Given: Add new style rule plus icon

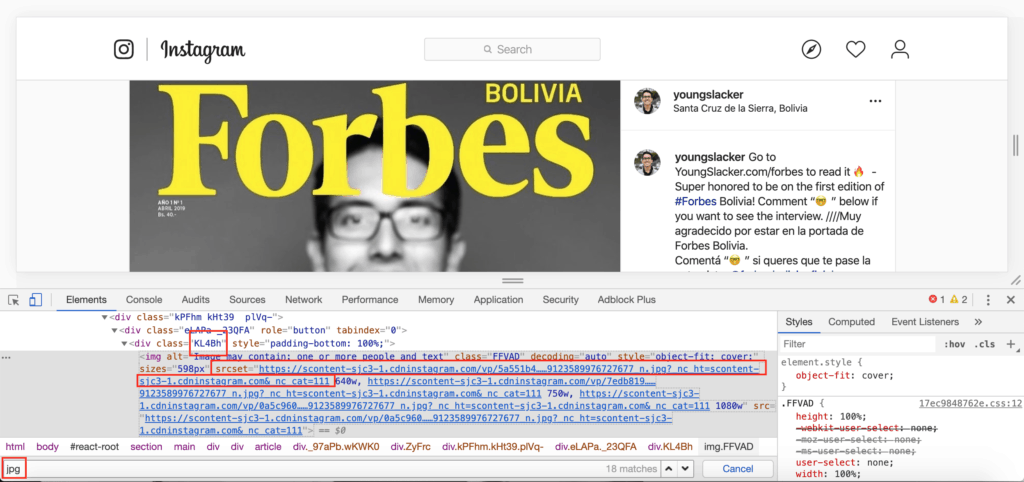Looking at the screenshot, I should point(1011,344).
